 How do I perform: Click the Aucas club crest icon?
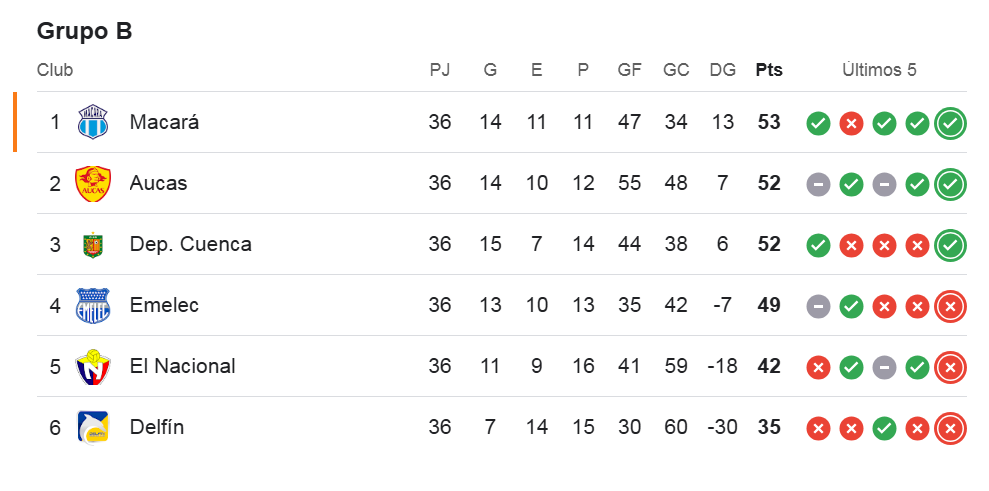point(93,184)
